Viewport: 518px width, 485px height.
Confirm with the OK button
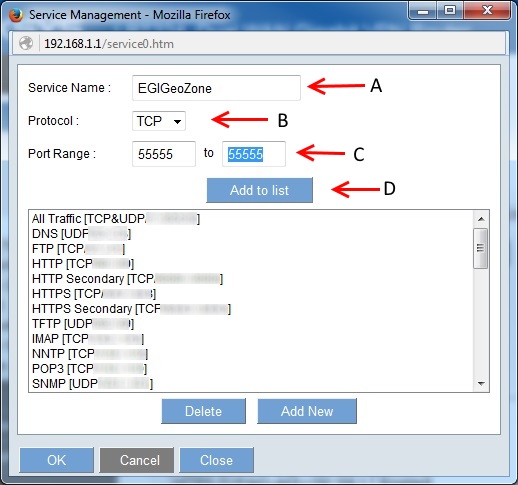[x=57, y=460]
